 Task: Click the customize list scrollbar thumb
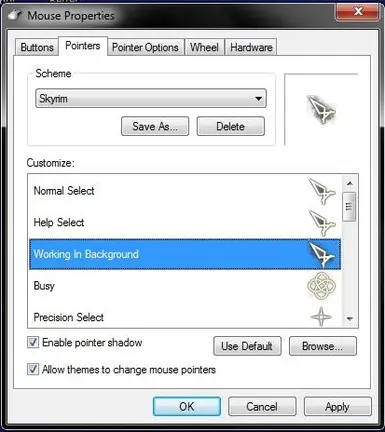pos(349,207)
